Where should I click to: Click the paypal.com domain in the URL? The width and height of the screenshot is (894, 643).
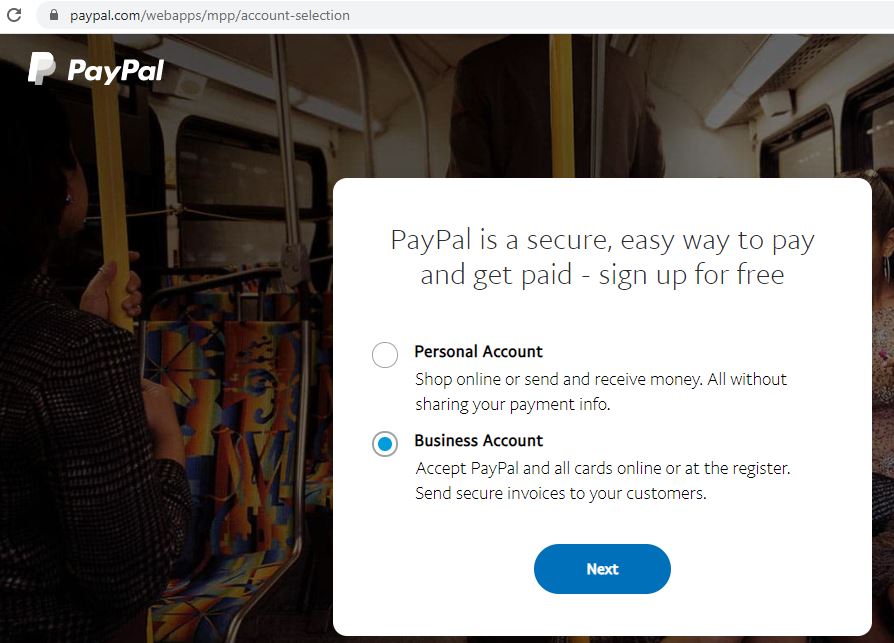pyautogui.click(x=105, y=15)
